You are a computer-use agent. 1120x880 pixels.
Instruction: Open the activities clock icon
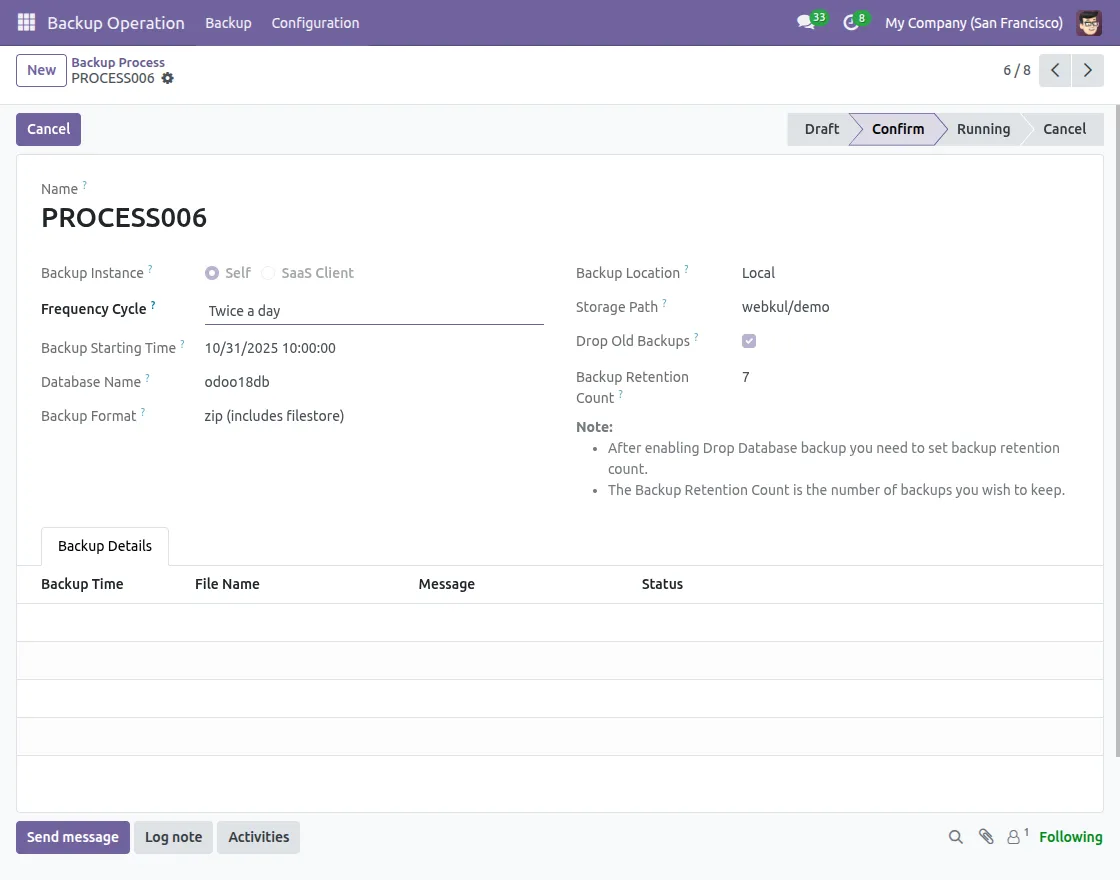[x=851, y=22]
